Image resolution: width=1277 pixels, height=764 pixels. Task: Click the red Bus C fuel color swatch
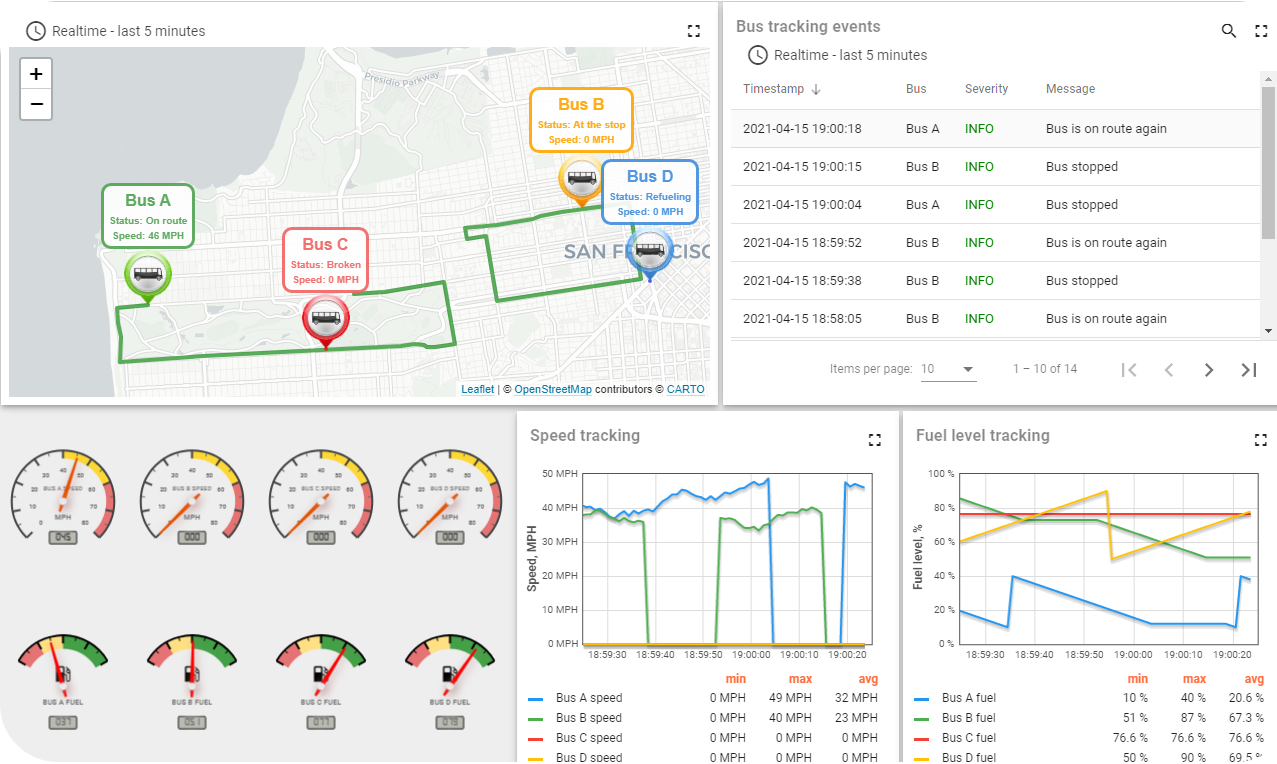921,739
